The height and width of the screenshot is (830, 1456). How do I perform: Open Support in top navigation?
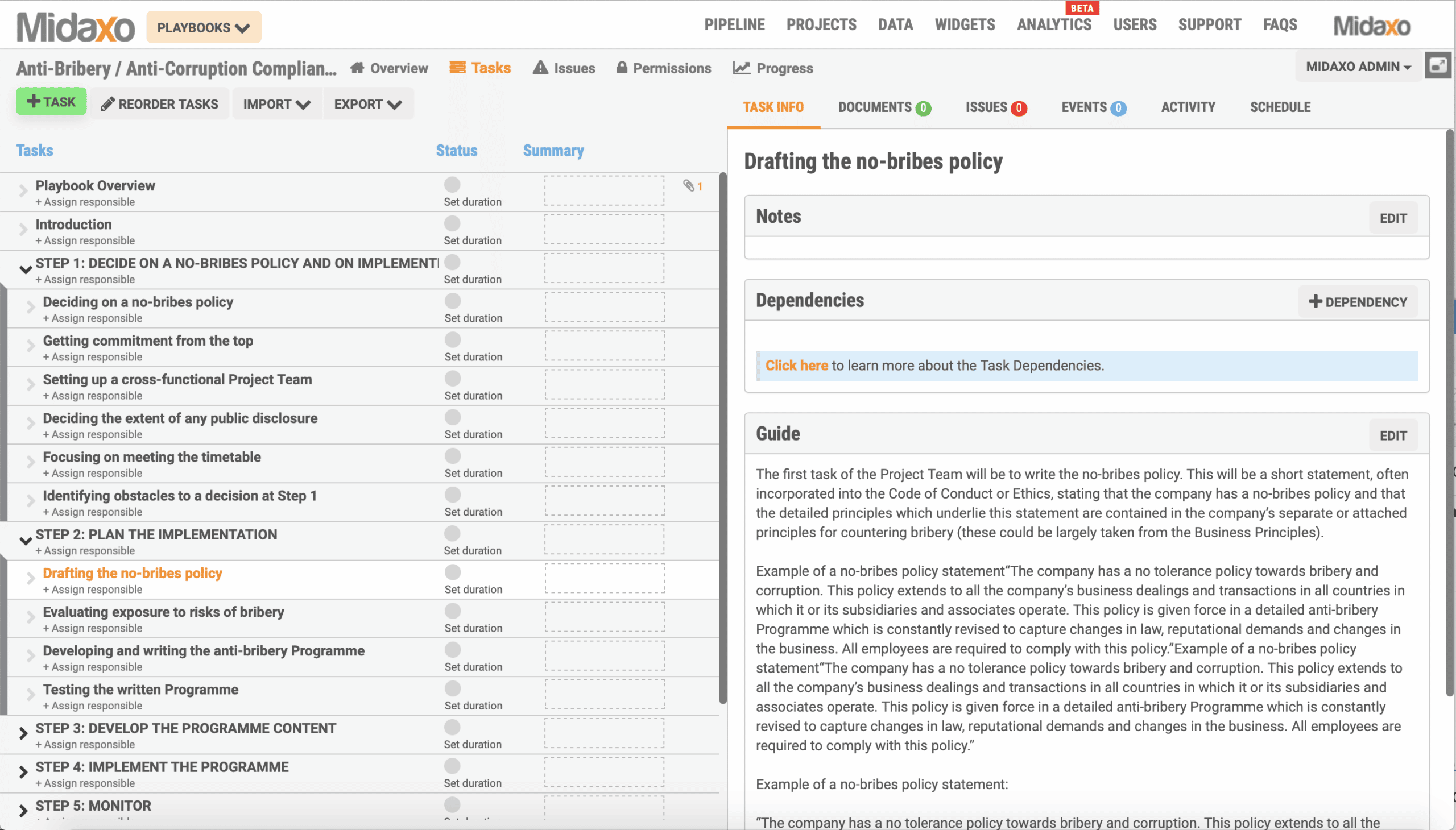[x=1210, y=24]
